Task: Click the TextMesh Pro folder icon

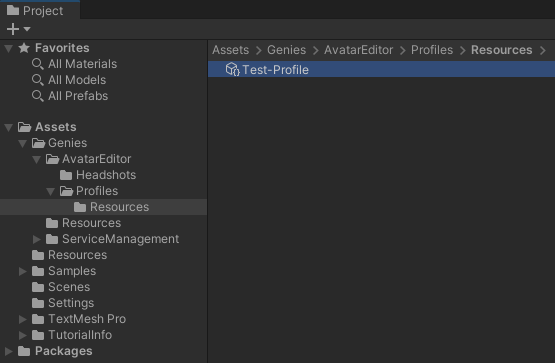Action: pyautogui.click(x=38, y=319)
